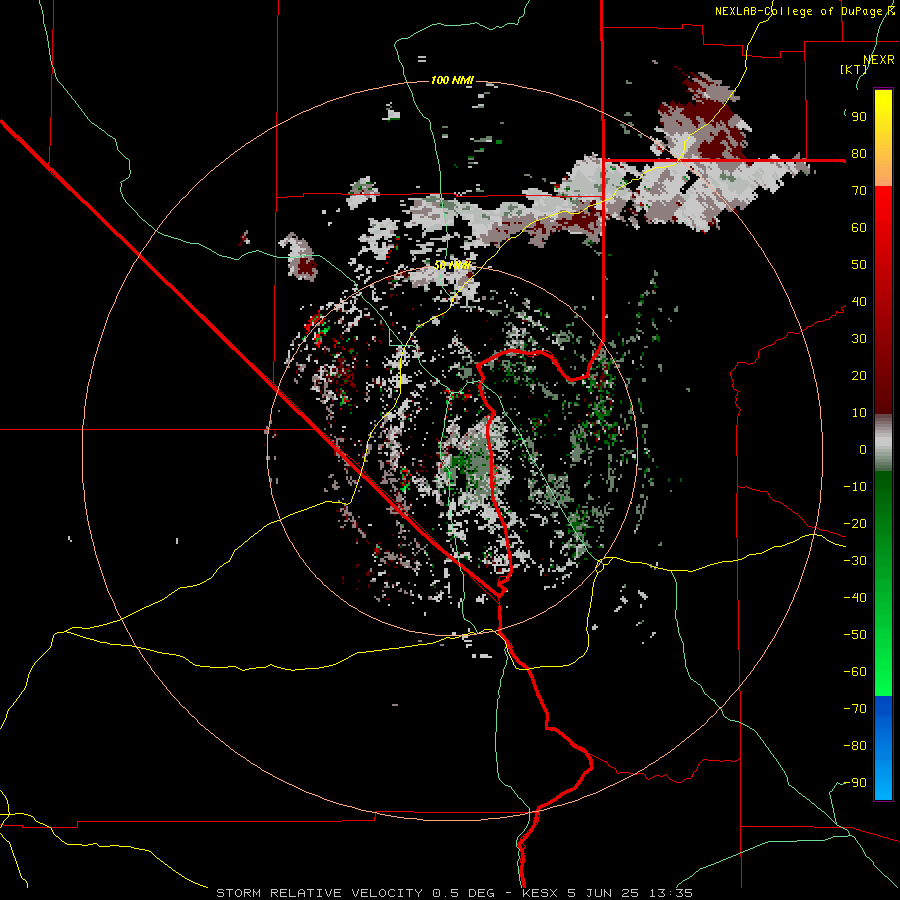
Task: Click the gray zero-velocity segment of the color bar
Action: [x=883, y=443]
